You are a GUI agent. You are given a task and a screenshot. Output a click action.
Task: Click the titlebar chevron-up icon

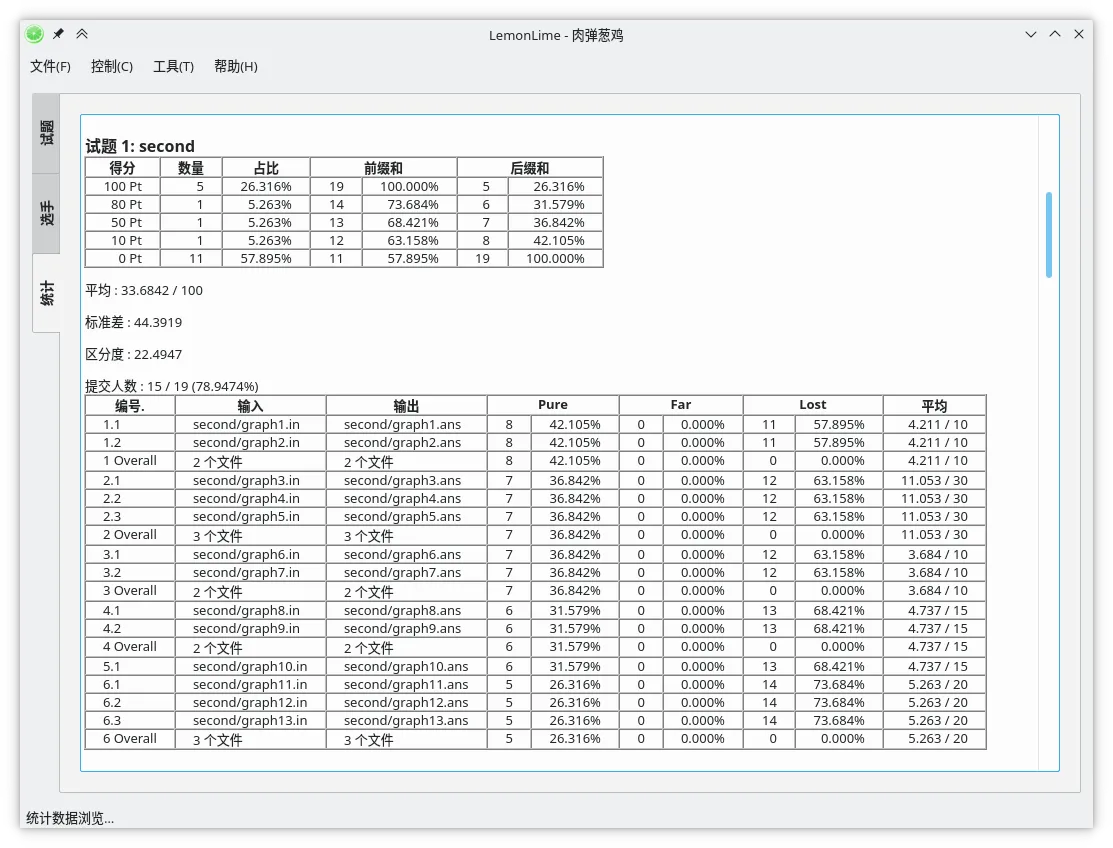click(x=1054, y=34)
